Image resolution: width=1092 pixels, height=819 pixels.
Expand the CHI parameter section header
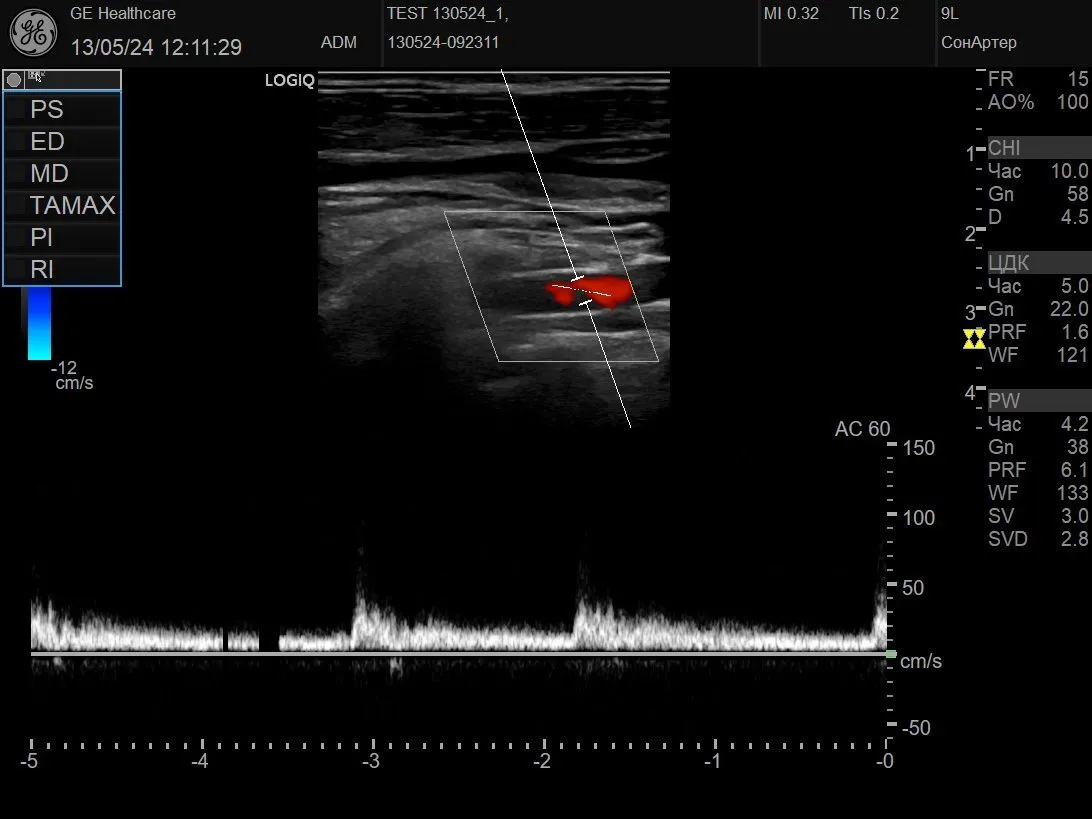pos(1036,148)
